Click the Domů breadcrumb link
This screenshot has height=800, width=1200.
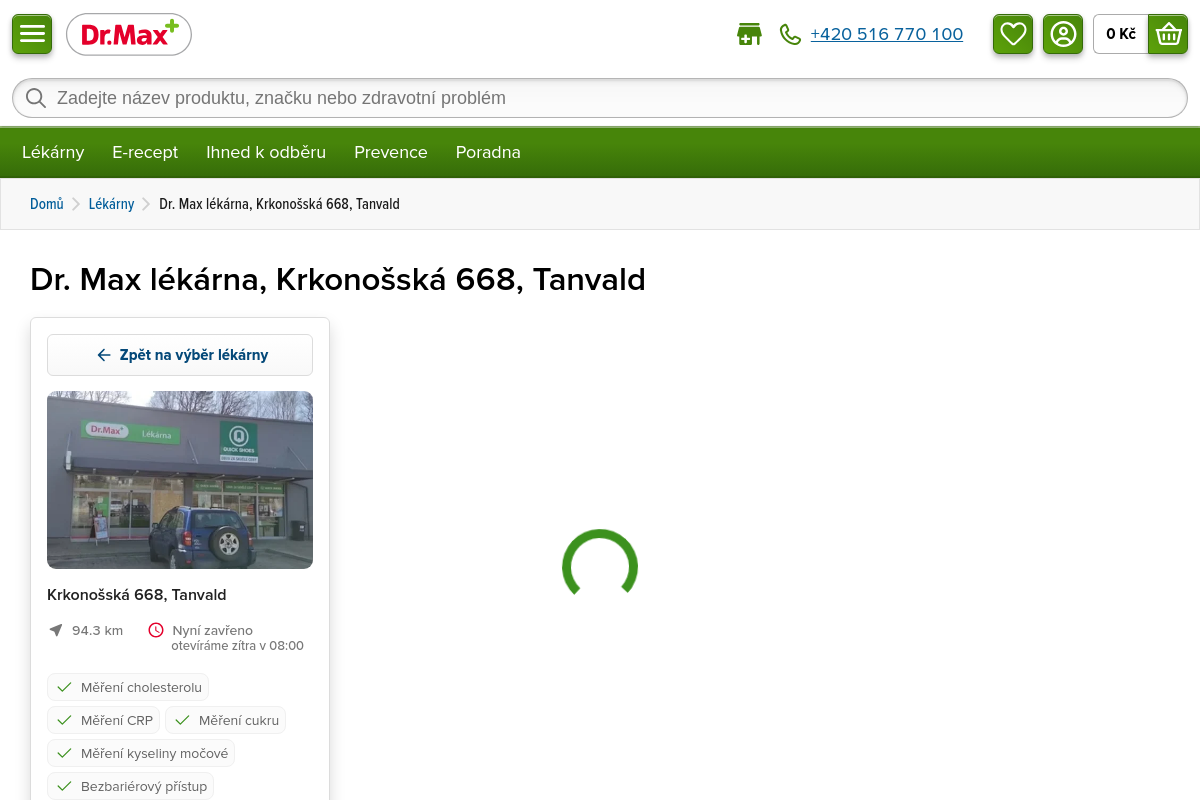46,204
